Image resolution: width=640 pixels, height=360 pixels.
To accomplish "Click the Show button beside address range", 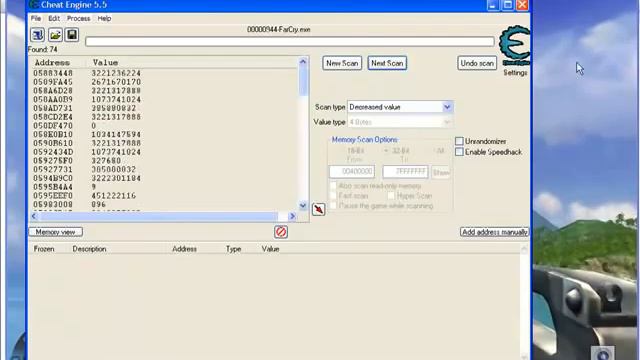I will [x=441, y=172].
